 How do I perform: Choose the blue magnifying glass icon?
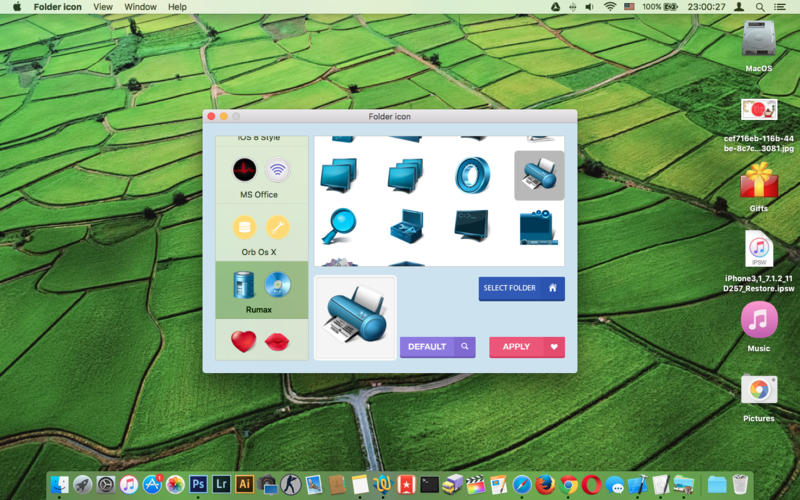338,226
